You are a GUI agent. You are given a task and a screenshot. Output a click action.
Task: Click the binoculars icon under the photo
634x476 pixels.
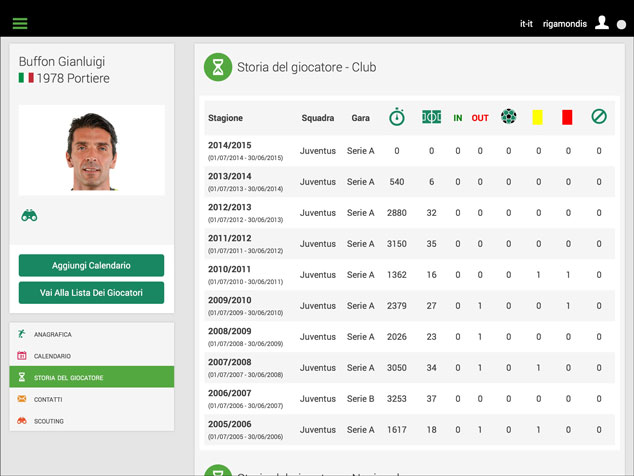[x=29, y=215]
